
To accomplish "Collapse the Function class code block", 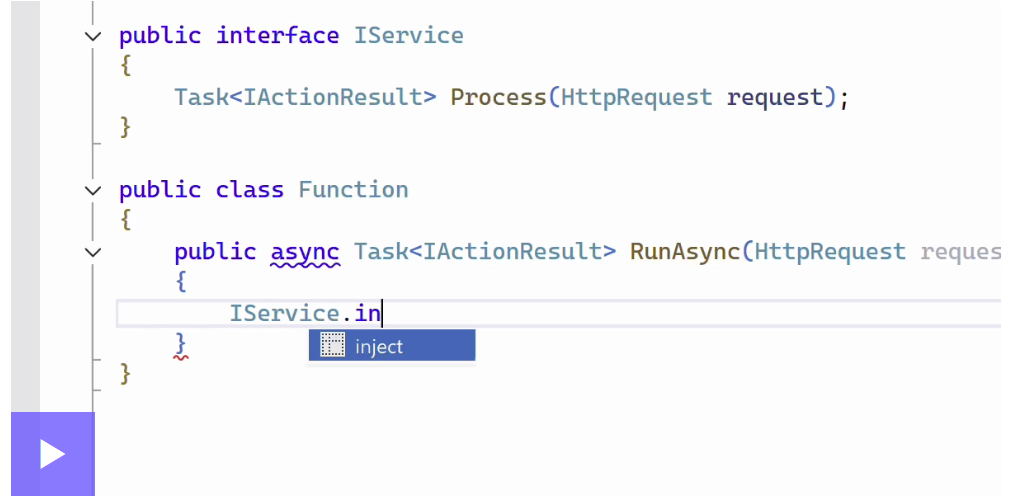I will (x=93, y=190).
